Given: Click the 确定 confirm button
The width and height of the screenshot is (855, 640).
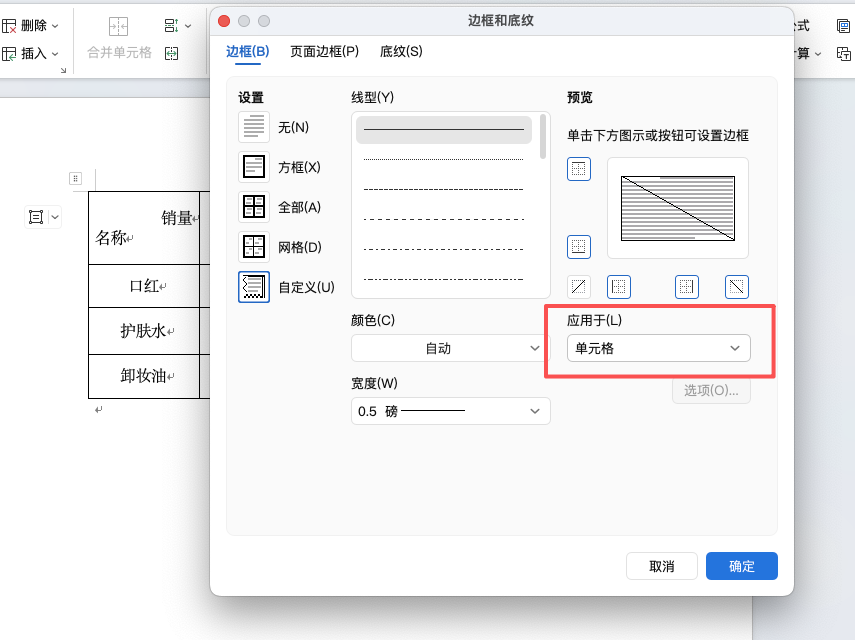Looking at the screenshot, I should 742,566.
